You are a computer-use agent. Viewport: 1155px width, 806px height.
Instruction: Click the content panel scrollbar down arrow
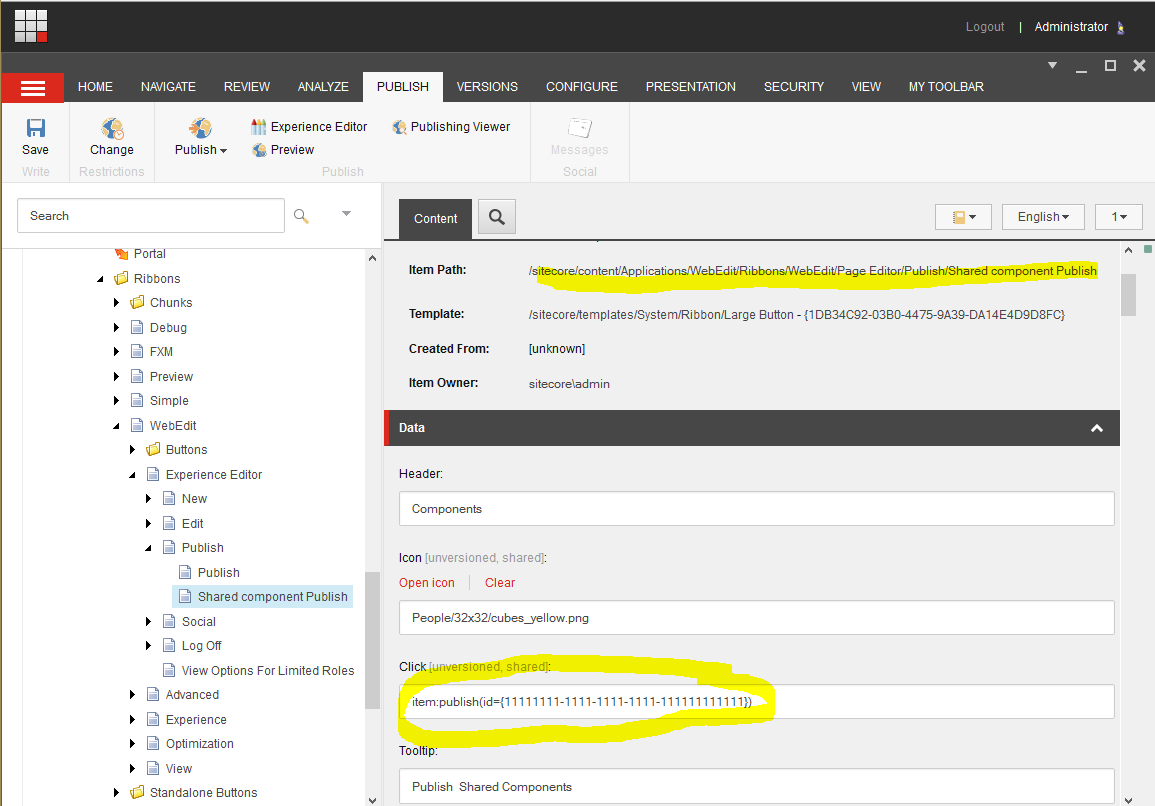pyautogui.click(x=1128, y=799)
